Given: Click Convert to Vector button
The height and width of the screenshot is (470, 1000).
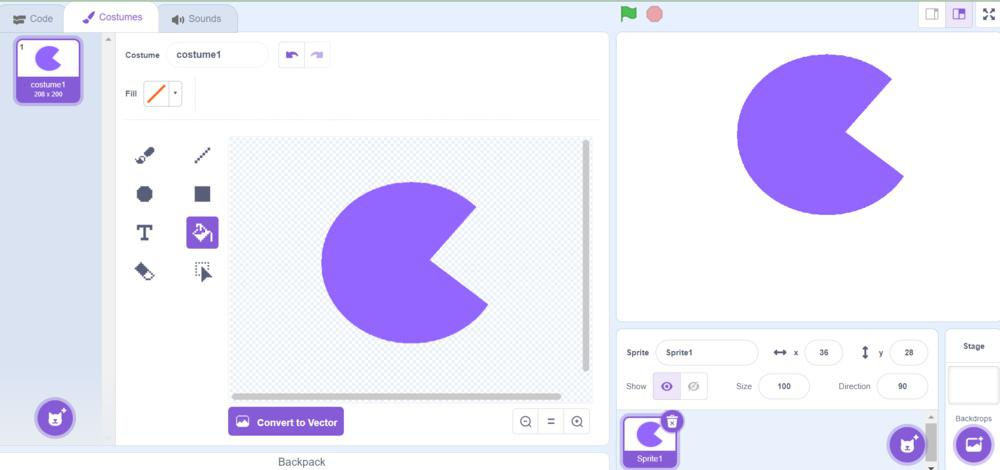Looking at the screenshot, I should pos(286,422).
